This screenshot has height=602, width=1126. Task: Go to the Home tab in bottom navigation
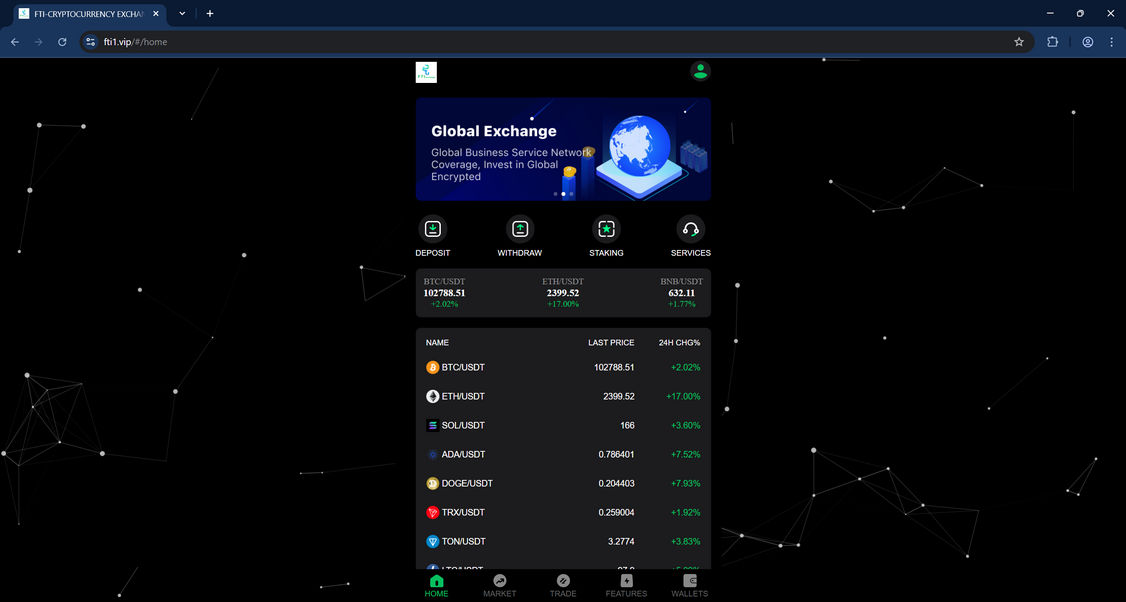tap(436, 586)
